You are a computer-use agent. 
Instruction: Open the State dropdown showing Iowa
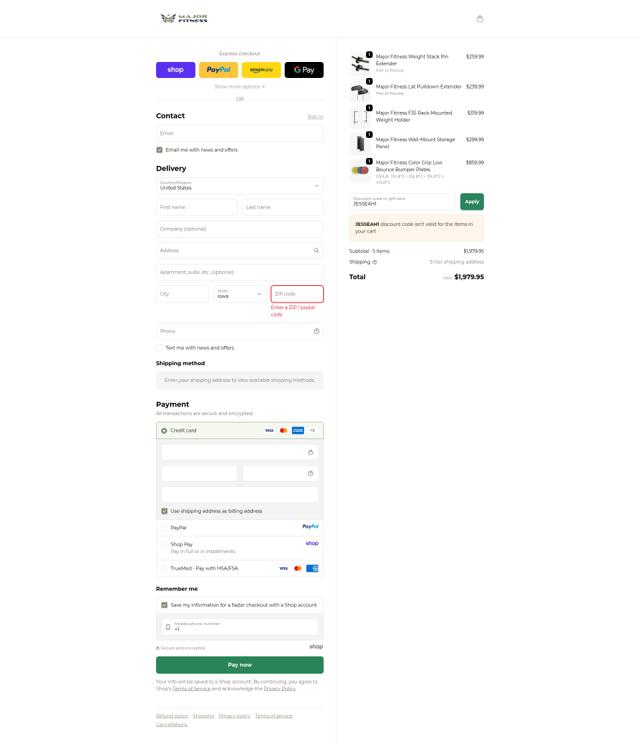point(240,294)
